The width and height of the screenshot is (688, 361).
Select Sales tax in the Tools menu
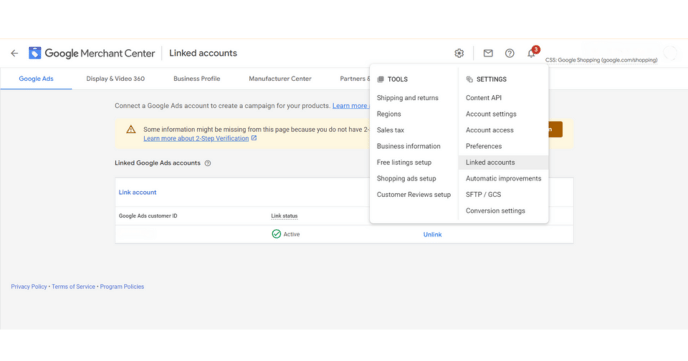(x=391, y=130)
